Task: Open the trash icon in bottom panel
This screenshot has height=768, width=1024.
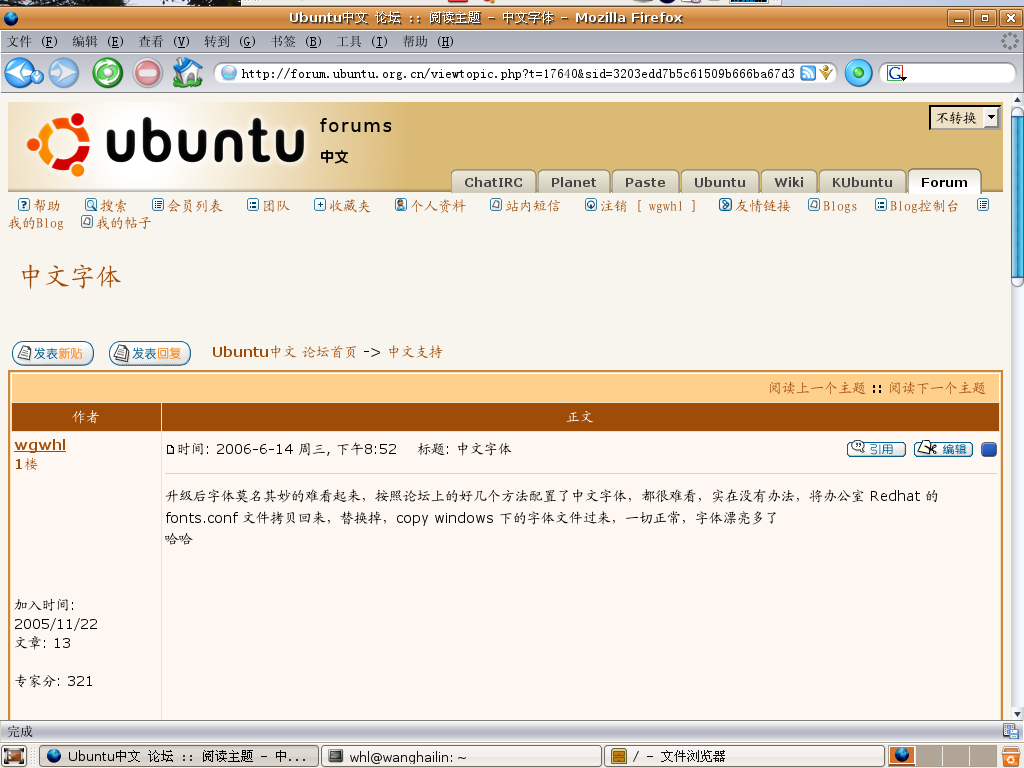Action: pos(1012,756)
